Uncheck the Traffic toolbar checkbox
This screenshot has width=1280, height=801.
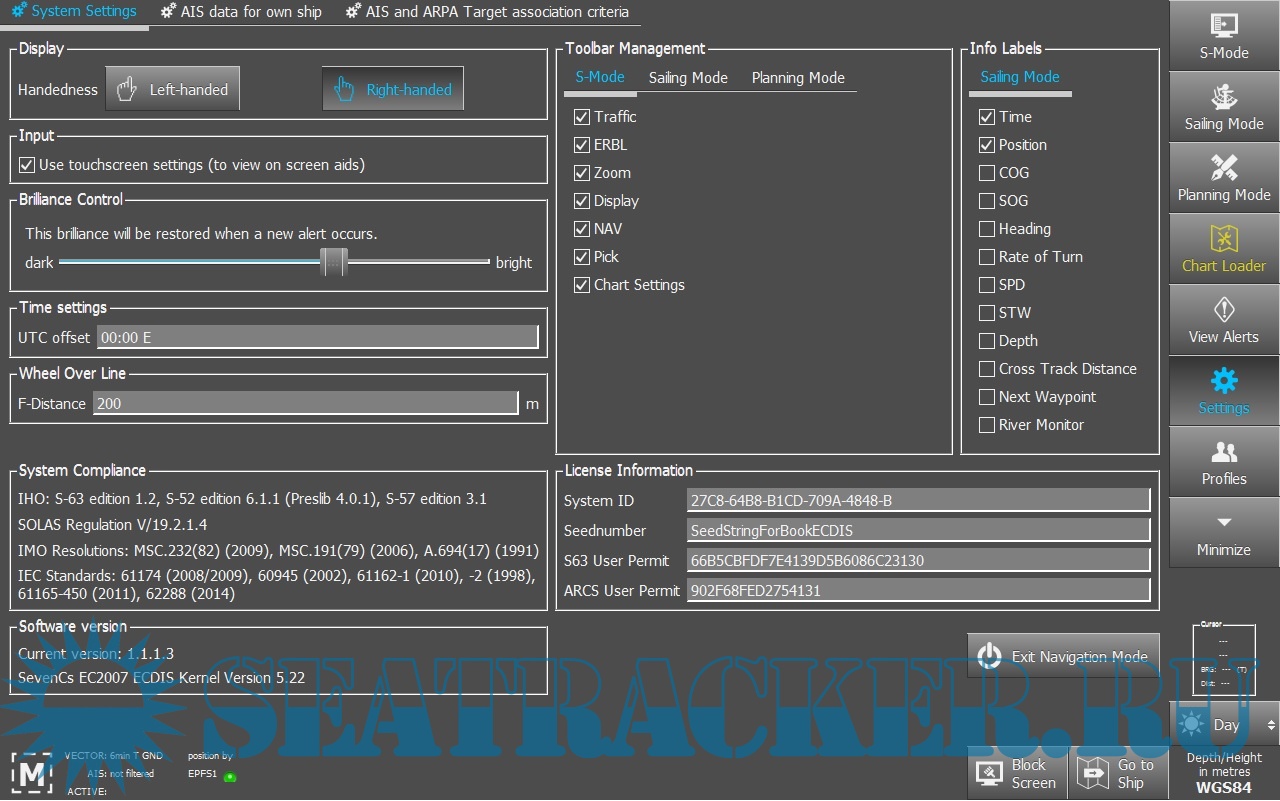582,117
